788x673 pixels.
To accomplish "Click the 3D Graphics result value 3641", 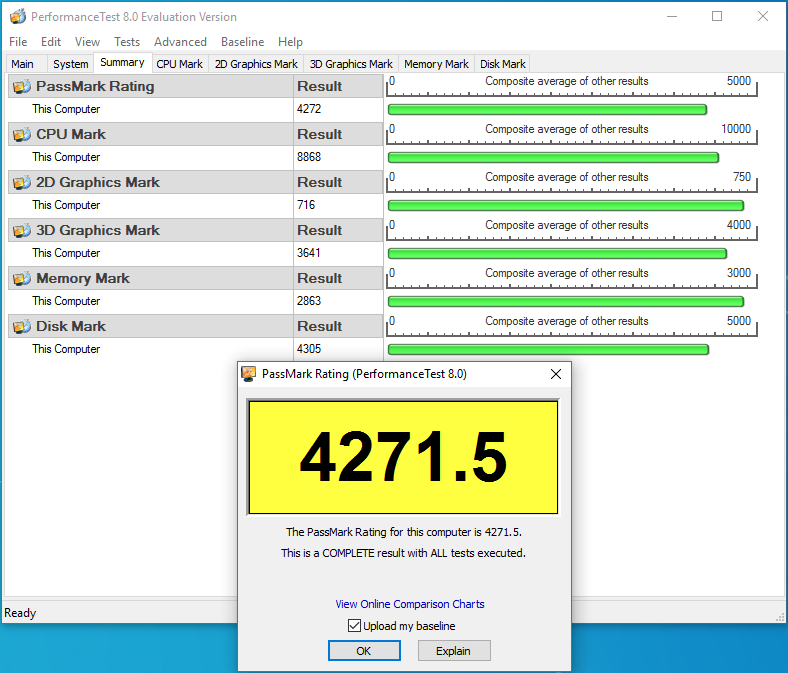I will click(x=308, y=253).
